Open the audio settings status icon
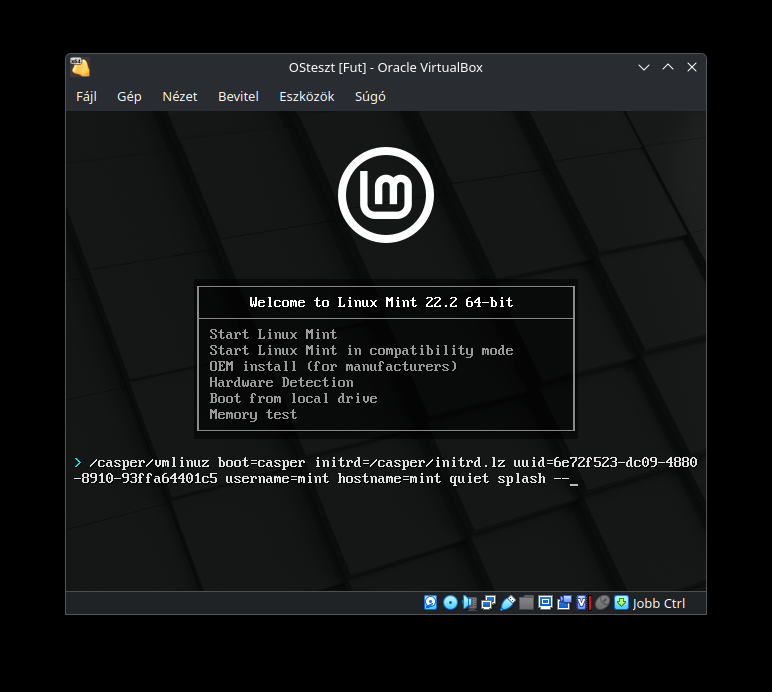 470,603
